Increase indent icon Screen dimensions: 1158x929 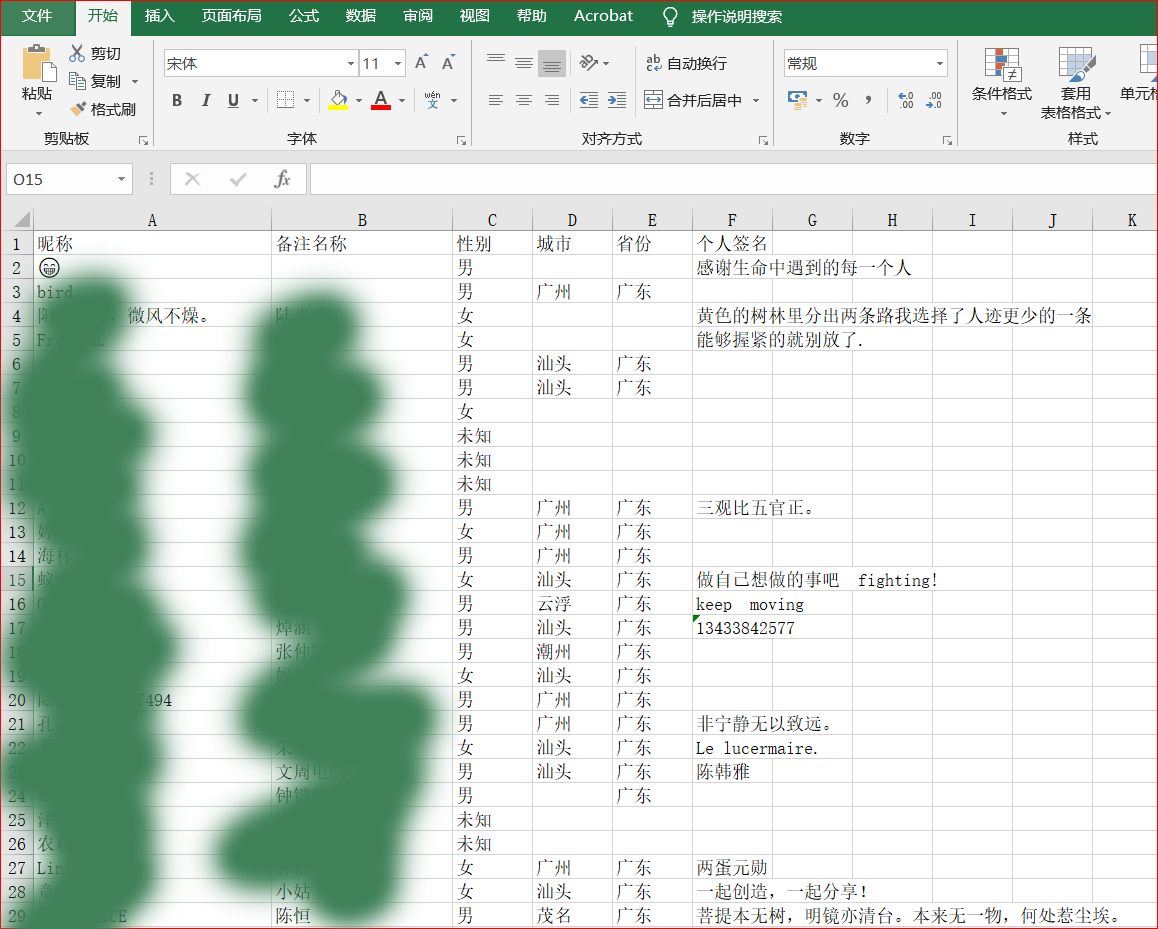coord(617,100)
